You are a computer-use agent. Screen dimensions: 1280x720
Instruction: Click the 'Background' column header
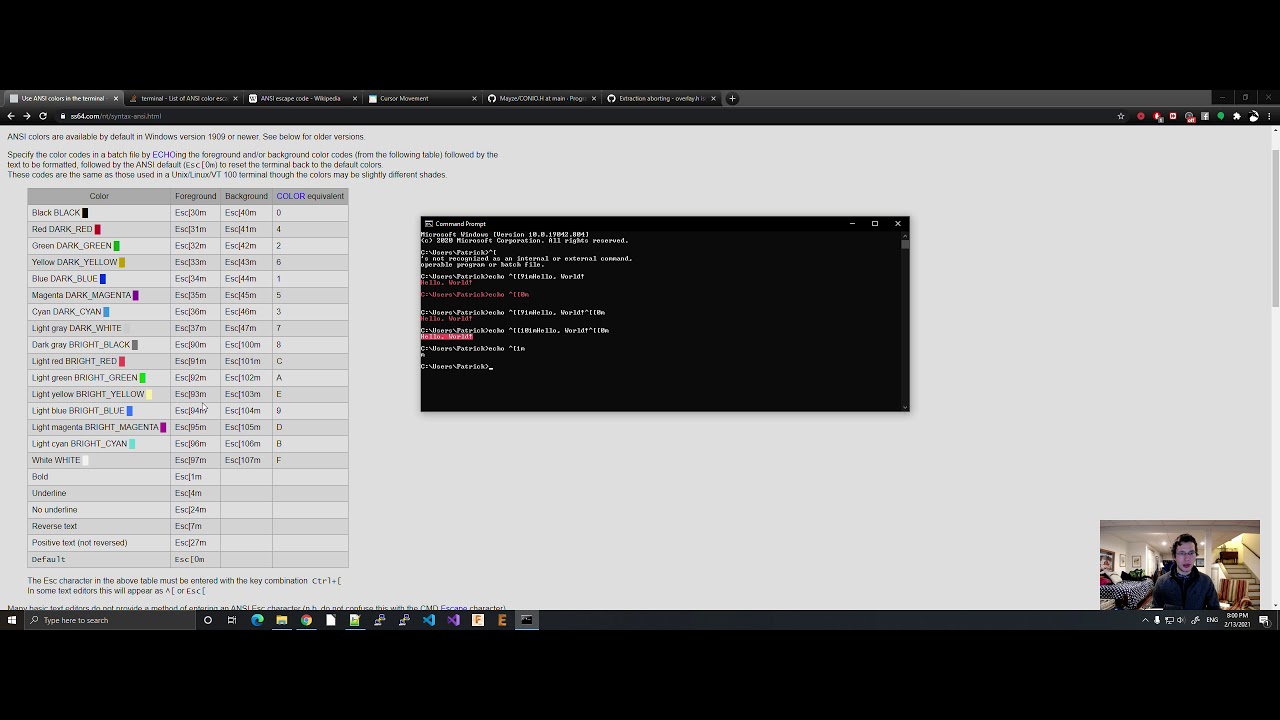point(246,196)
